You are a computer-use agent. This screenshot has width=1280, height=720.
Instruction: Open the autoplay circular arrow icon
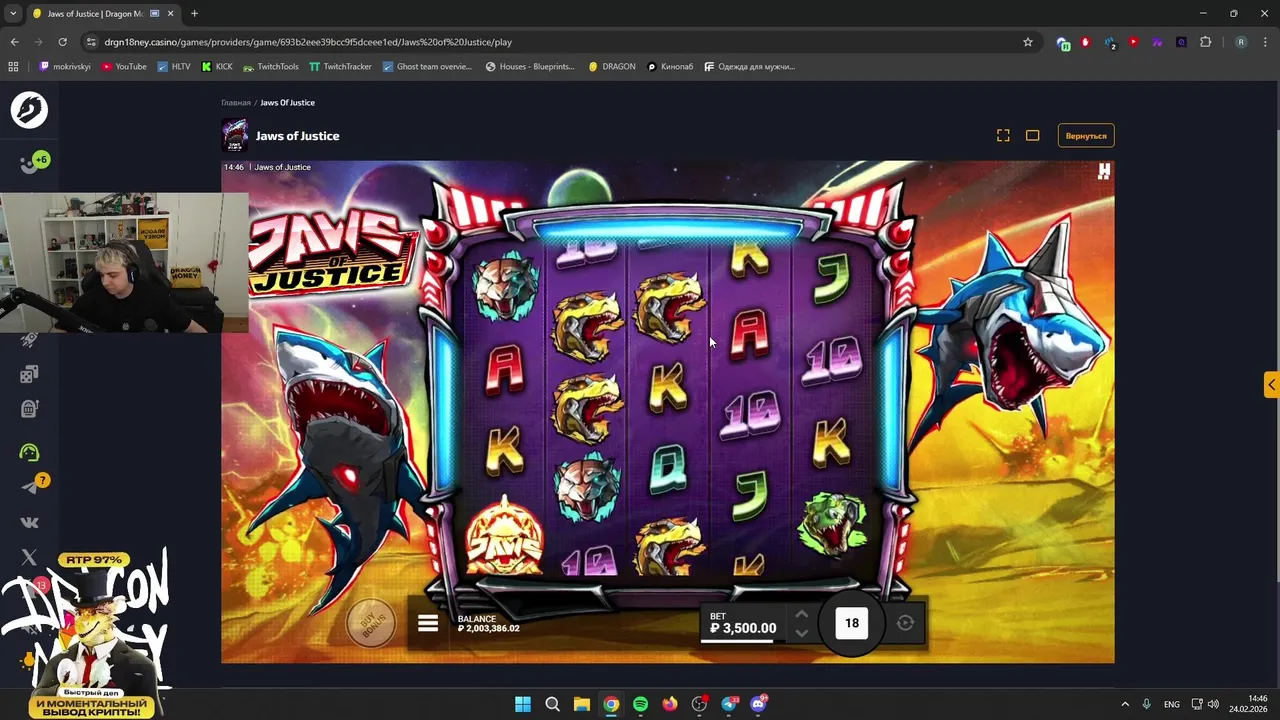tap(905, 623)
